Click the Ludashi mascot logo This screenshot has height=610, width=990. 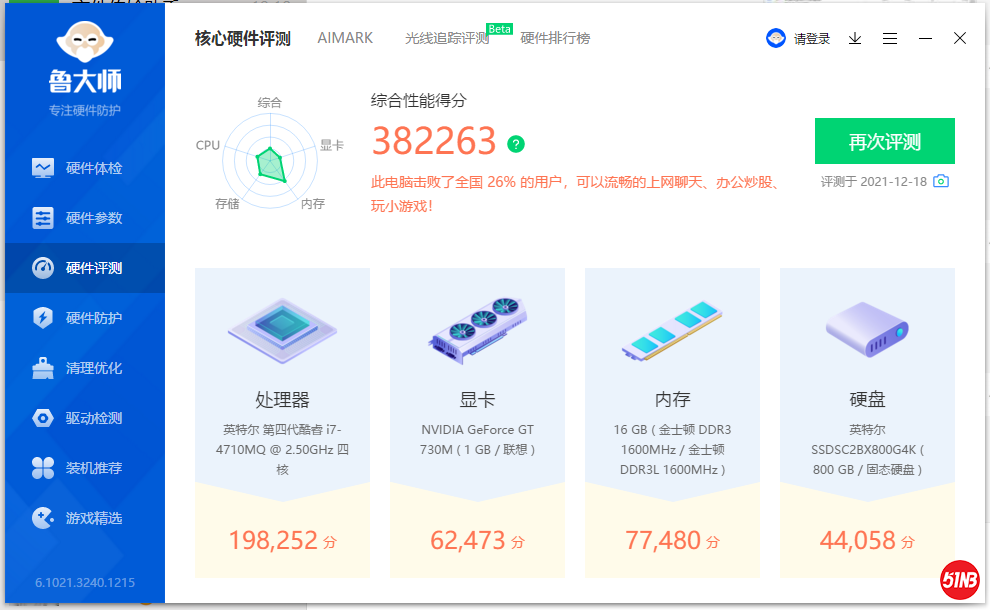click(85, 42)
